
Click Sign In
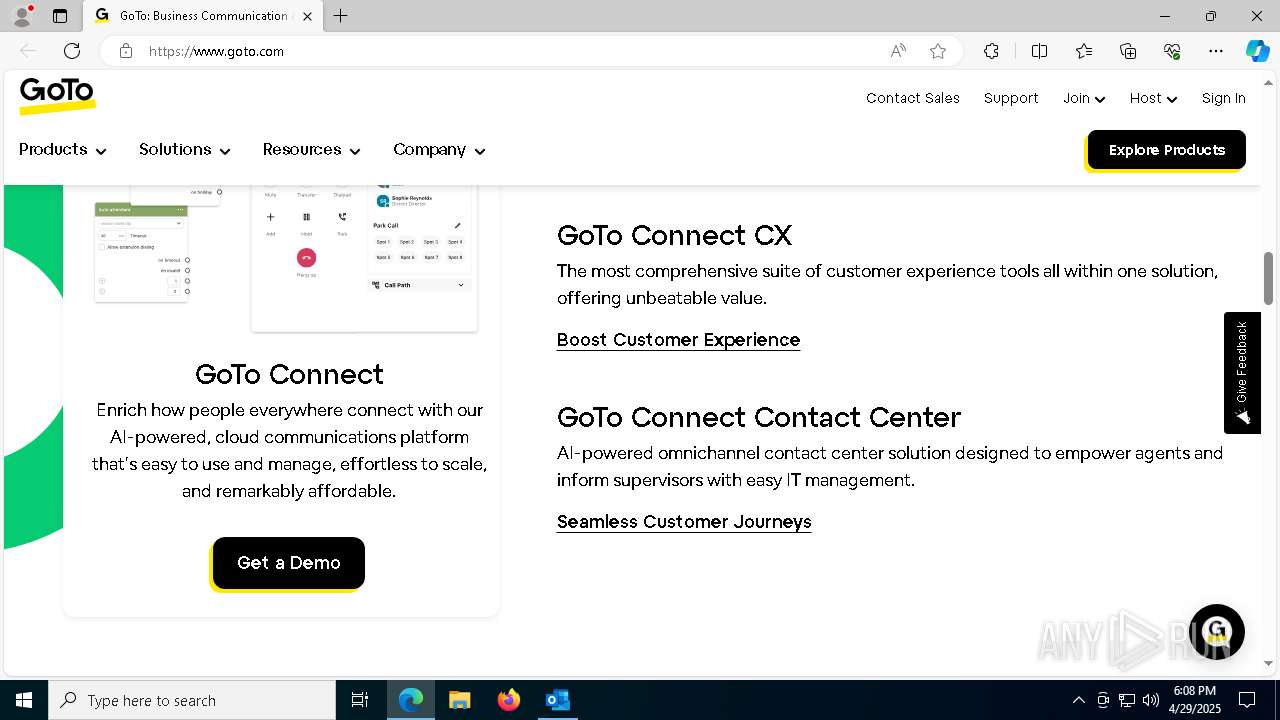(x=1223, y=98)
